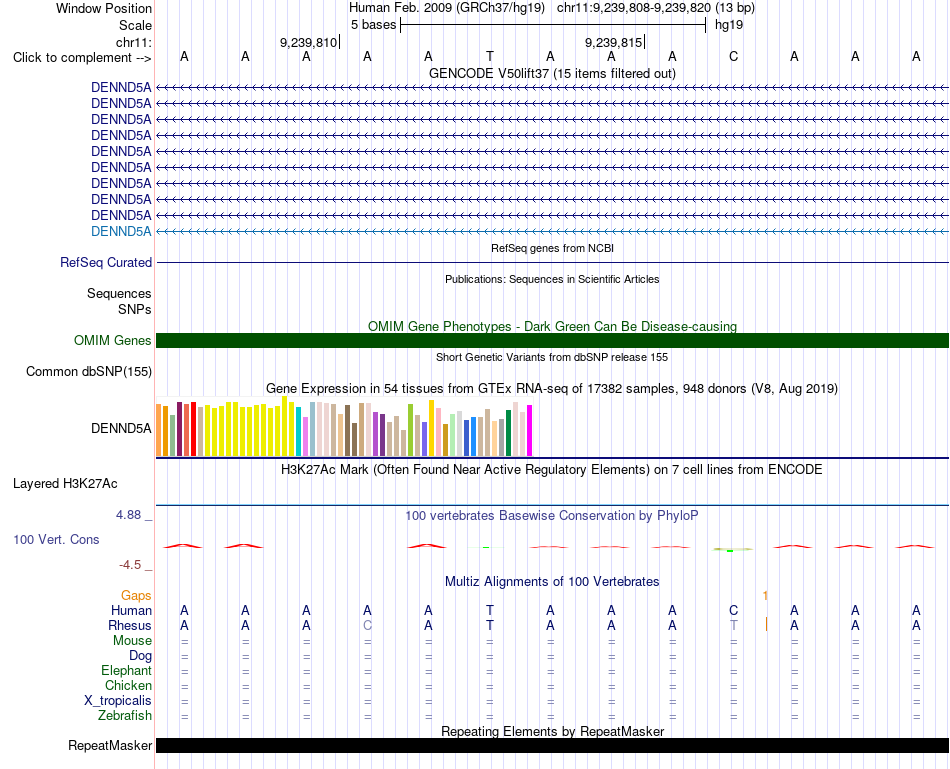
Task: Click the C base in the sequence row
Action: point(733,56)
